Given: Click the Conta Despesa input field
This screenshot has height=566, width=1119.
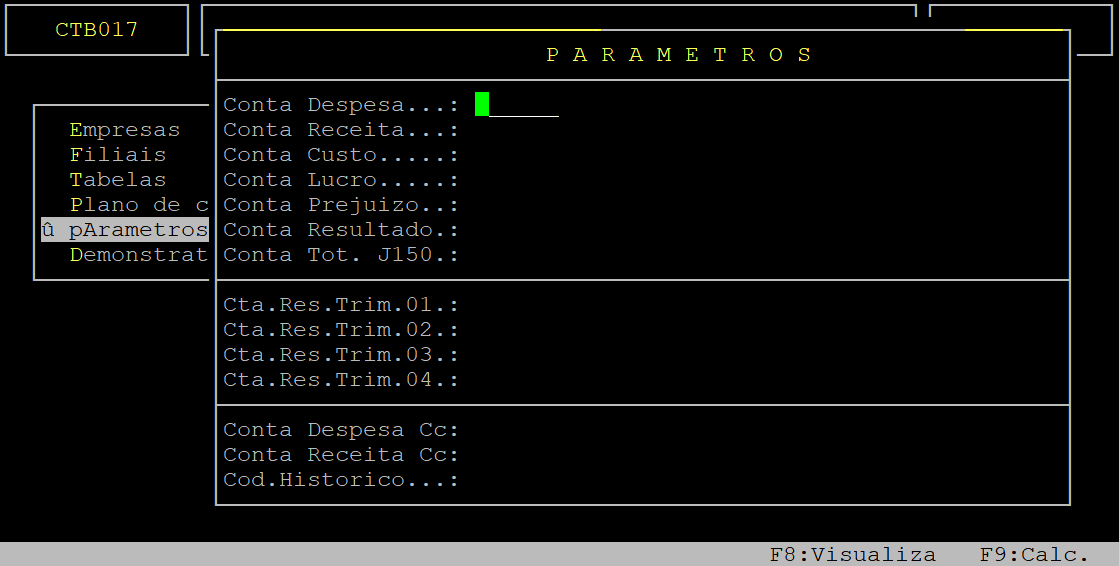Looking at the screenshot, I should pos(517,105).
